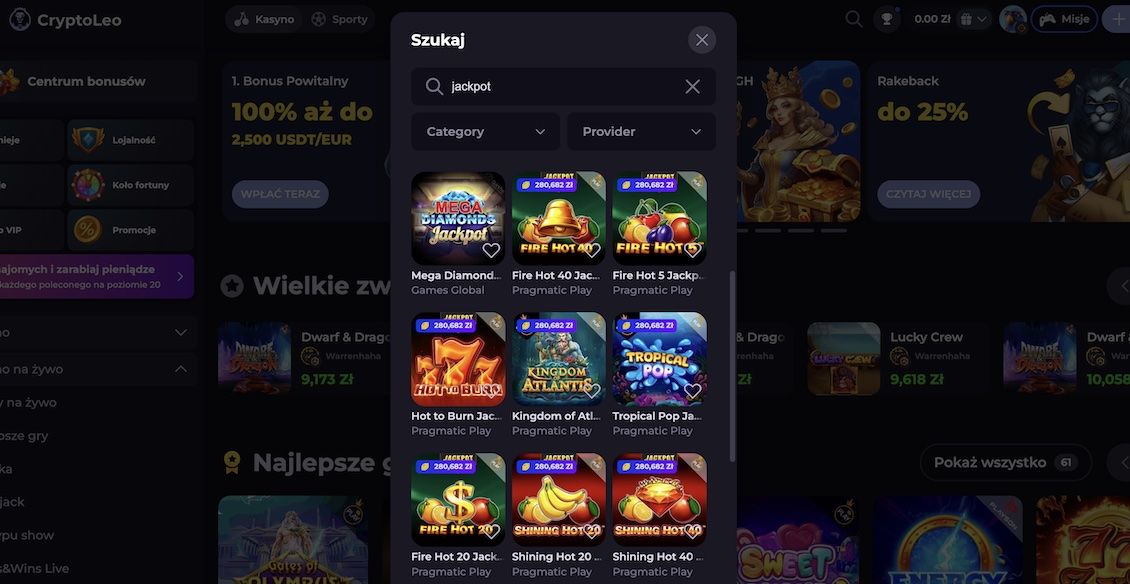Toggle favorite heart on Kingdom of Atlantis
The width and height of the screenshot is (1130, 584).
coord(592,391)
